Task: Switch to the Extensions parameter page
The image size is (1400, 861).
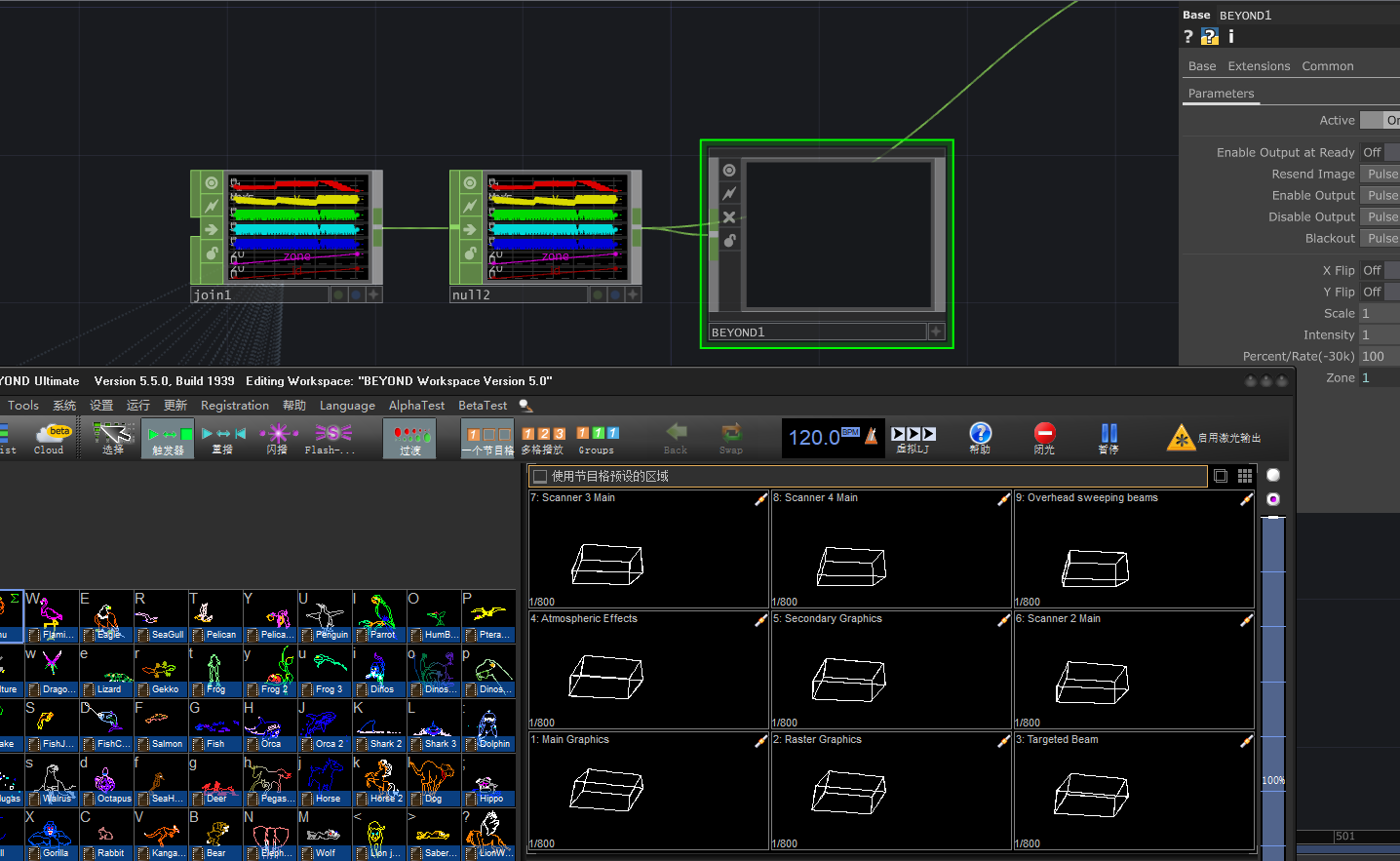Action: click(x=1259, y=66)
